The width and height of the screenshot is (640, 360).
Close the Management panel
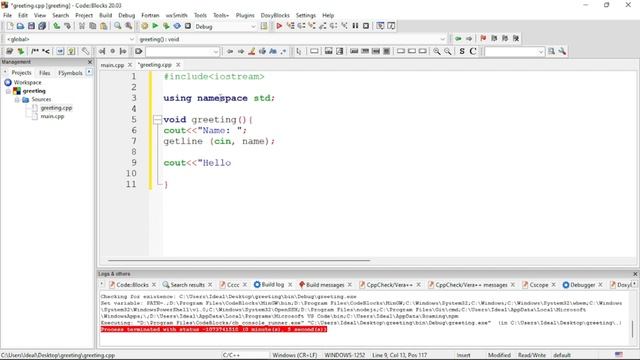pyautogui.click(x=90, y=62)
